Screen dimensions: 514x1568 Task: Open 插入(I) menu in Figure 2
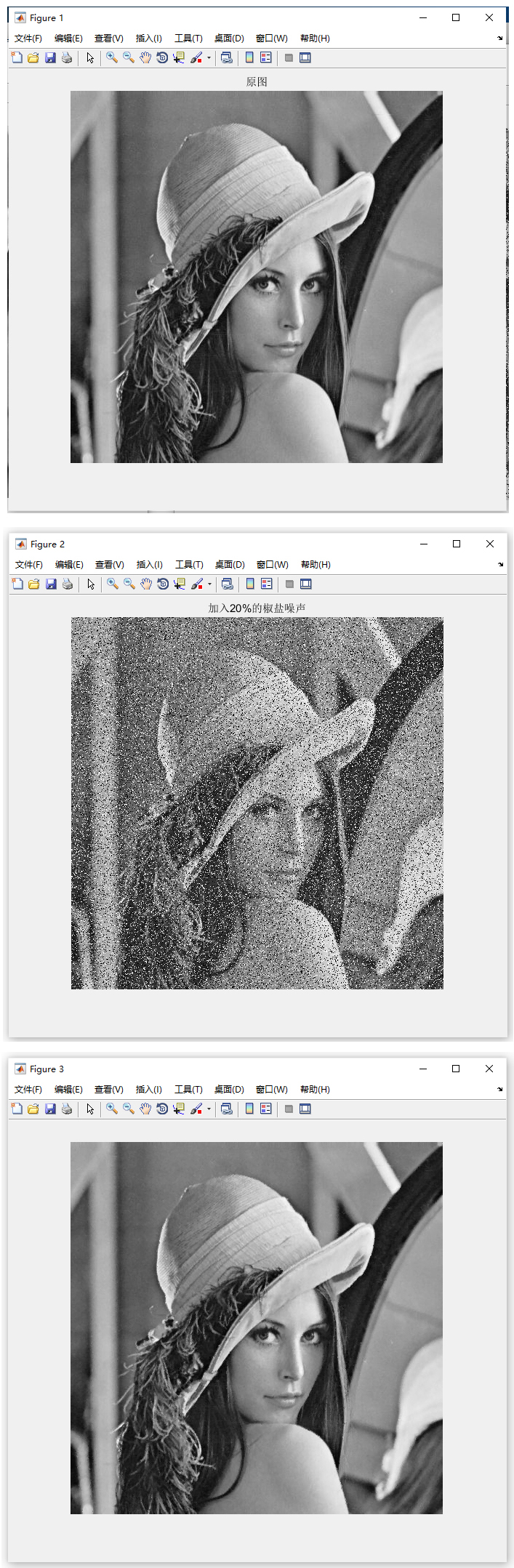point(150,565)
